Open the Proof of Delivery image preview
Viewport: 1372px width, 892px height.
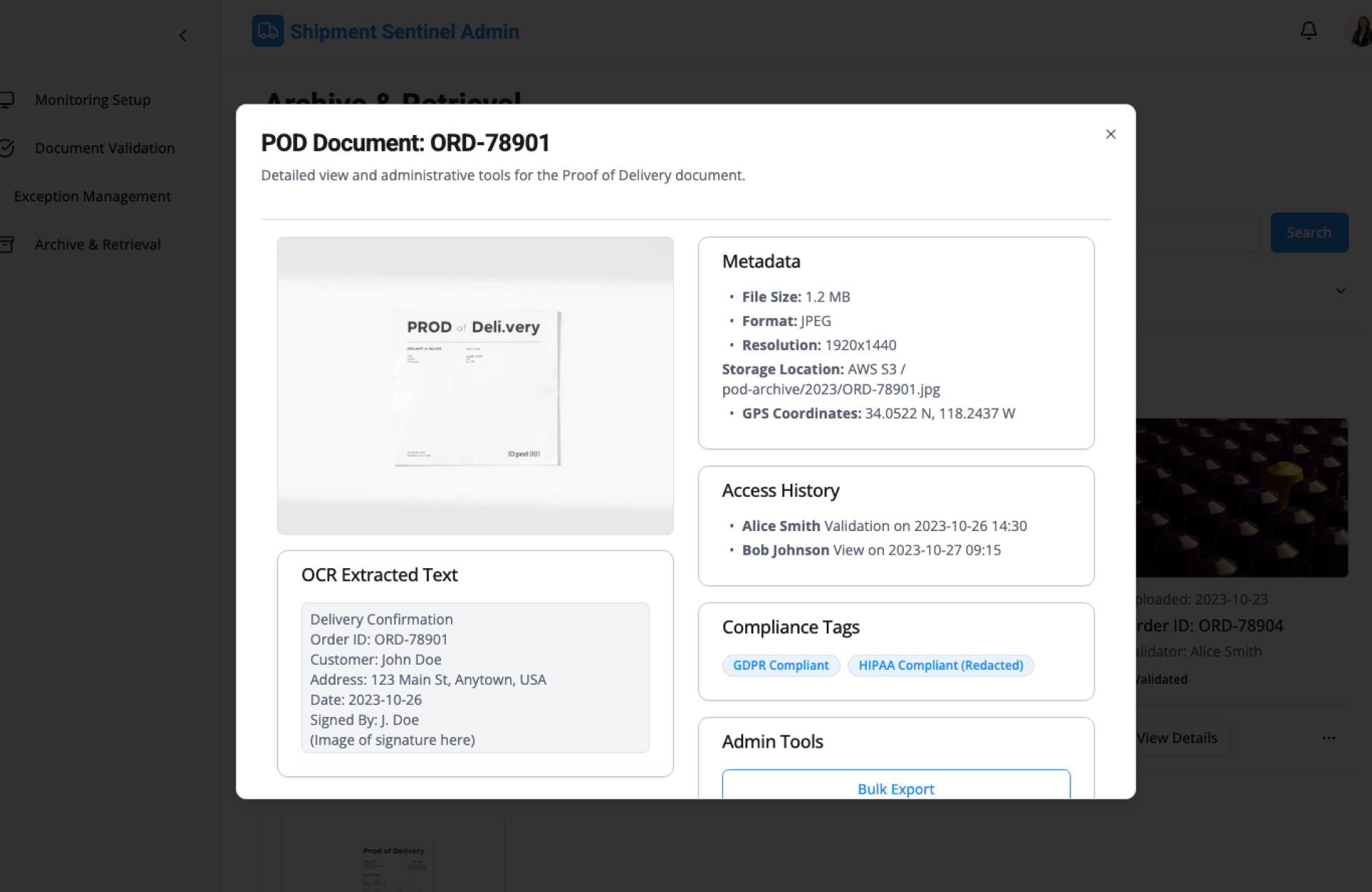tap(475, 386)
